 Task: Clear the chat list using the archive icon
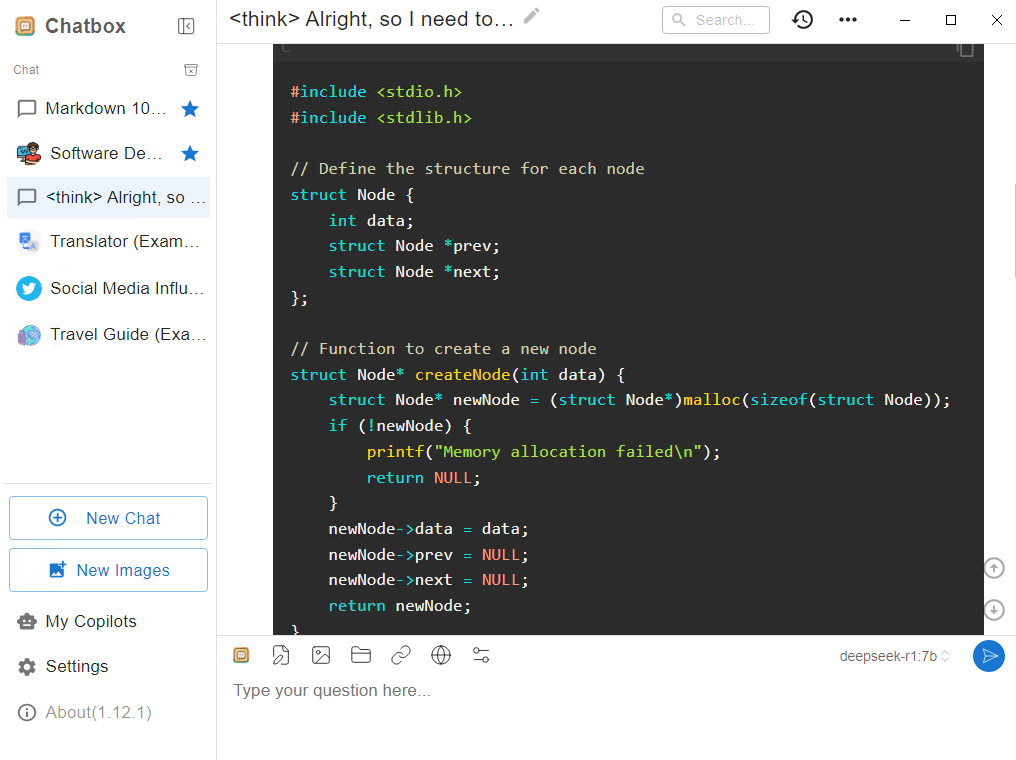(x=190, y=70)
